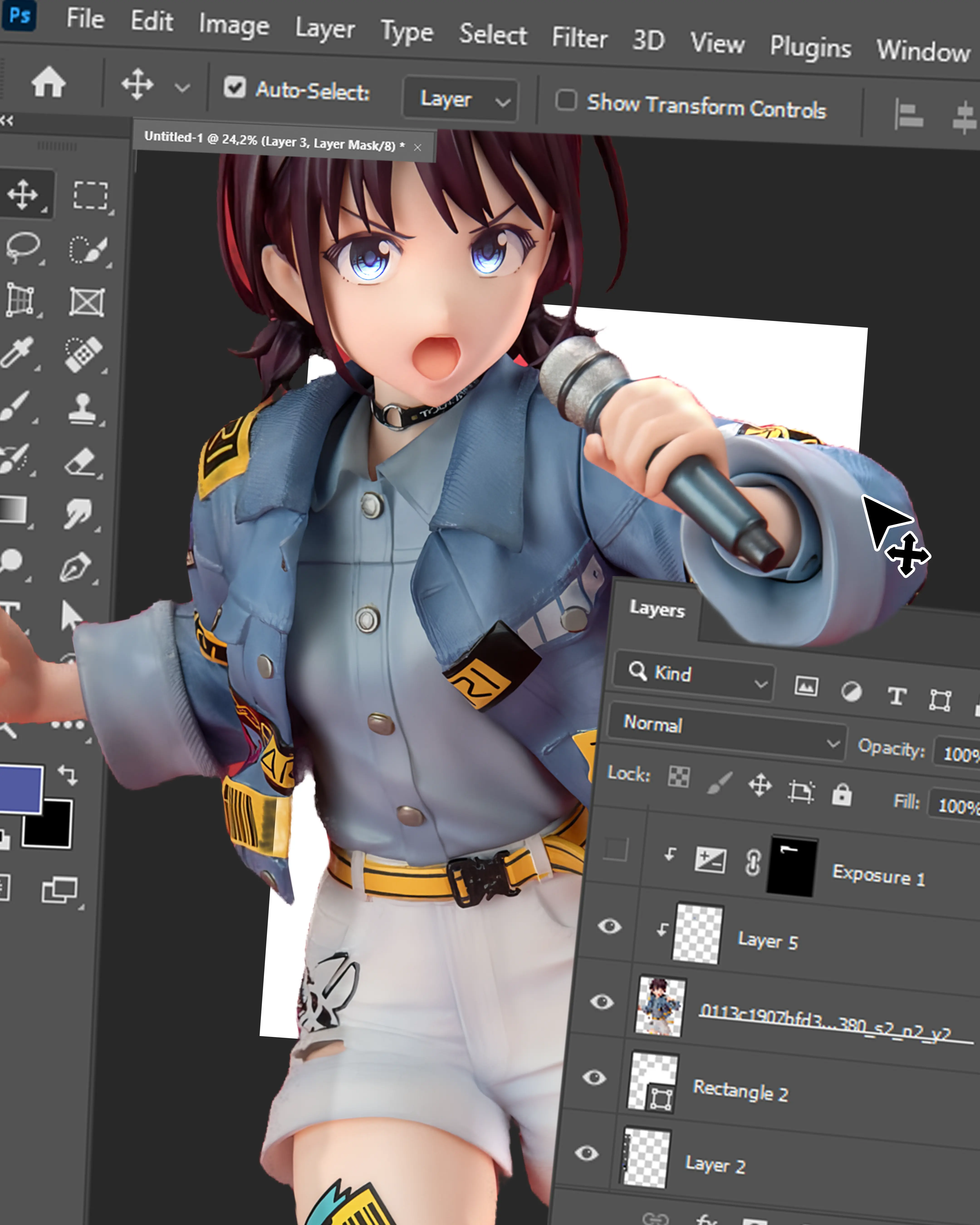Select the Move tool in the toolbar

click(23, 195)
